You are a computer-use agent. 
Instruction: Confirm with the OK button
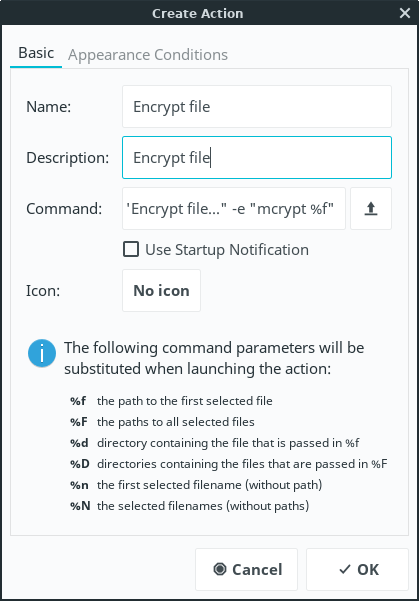click(x=357, y=569)
